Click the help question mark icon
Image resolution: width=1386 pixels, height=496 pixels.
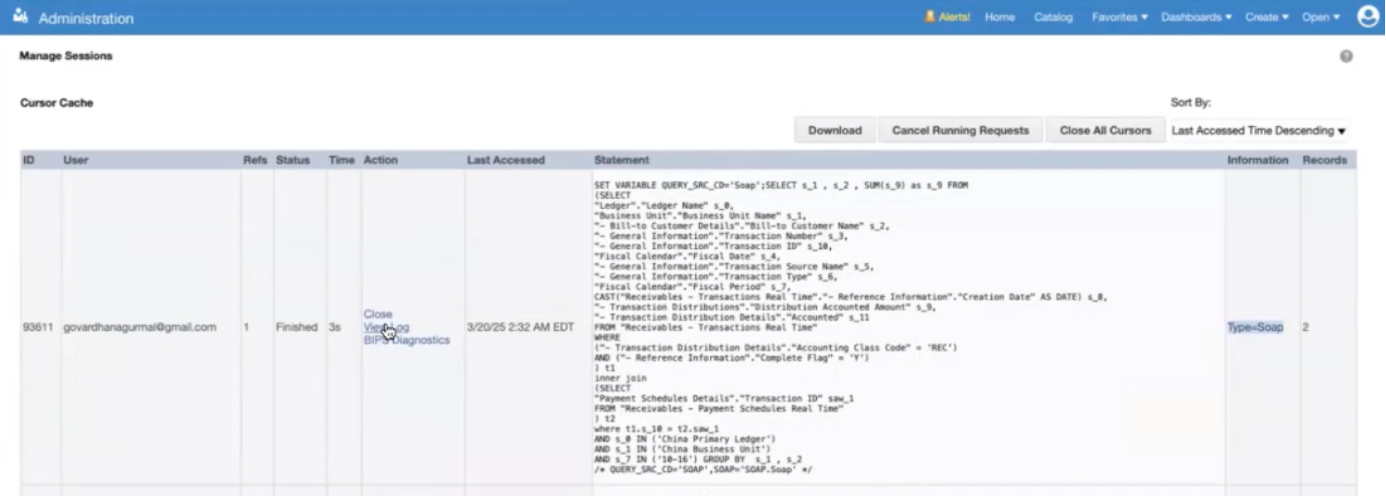click(1346, 57)
